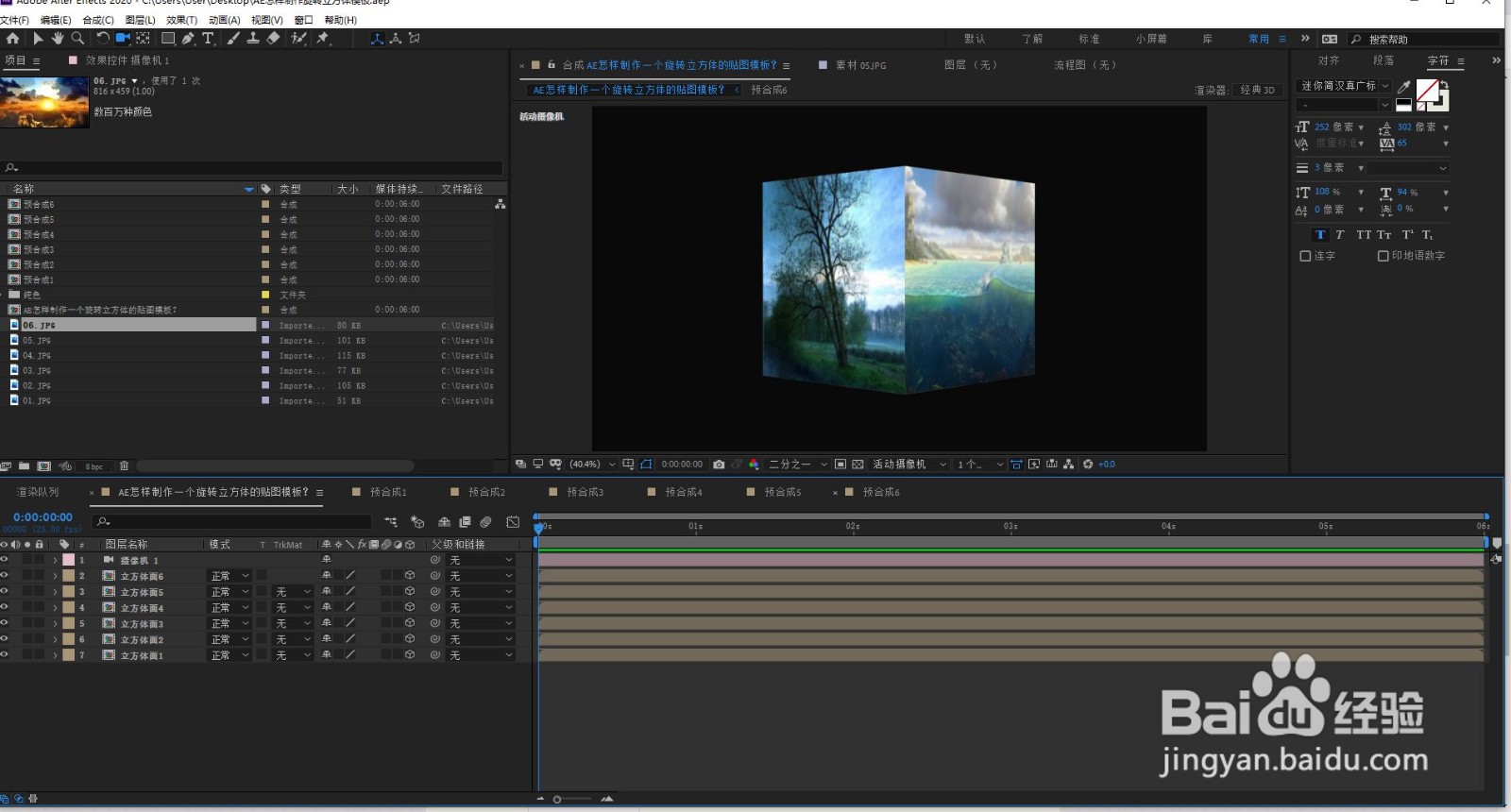Select the Roto Brush tool

[x=299, y=39]
